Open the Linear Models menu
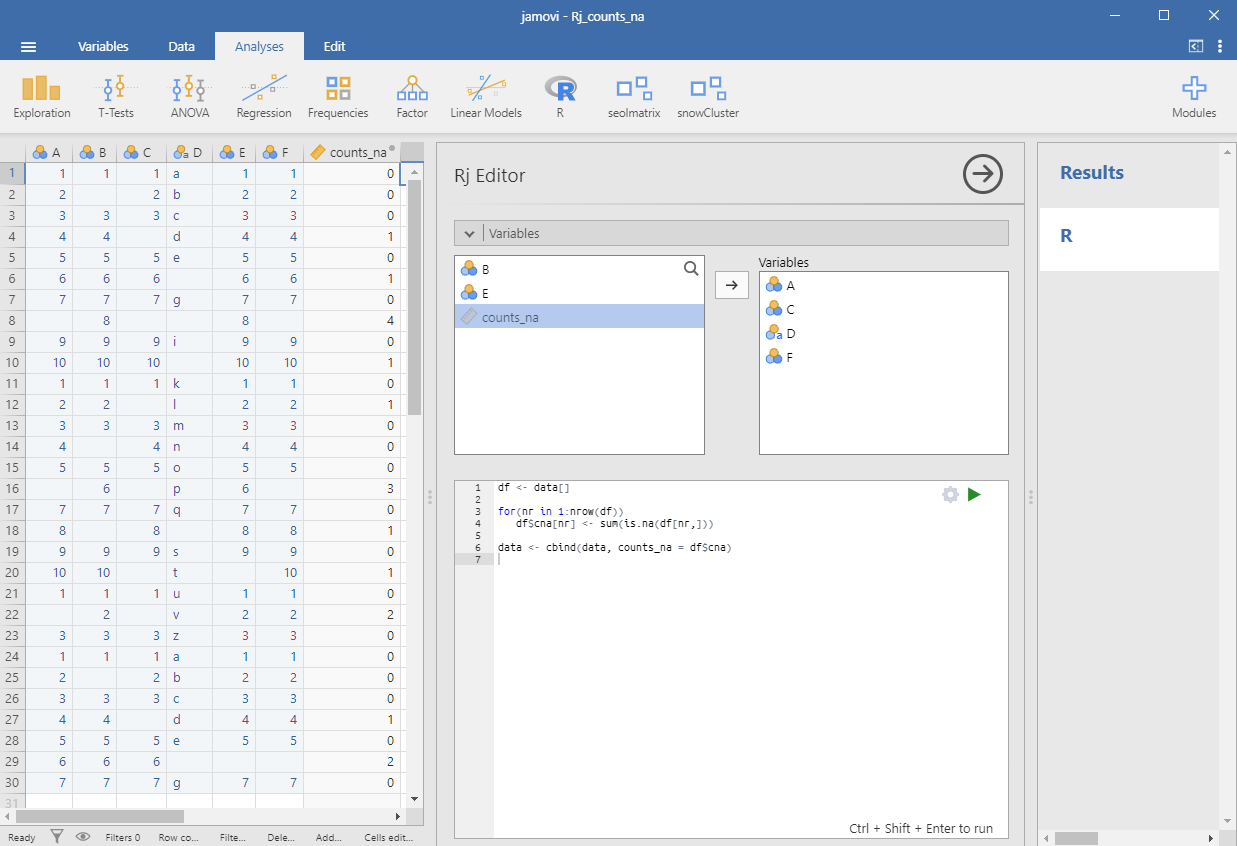The image size is (1237, 846). 486,97
